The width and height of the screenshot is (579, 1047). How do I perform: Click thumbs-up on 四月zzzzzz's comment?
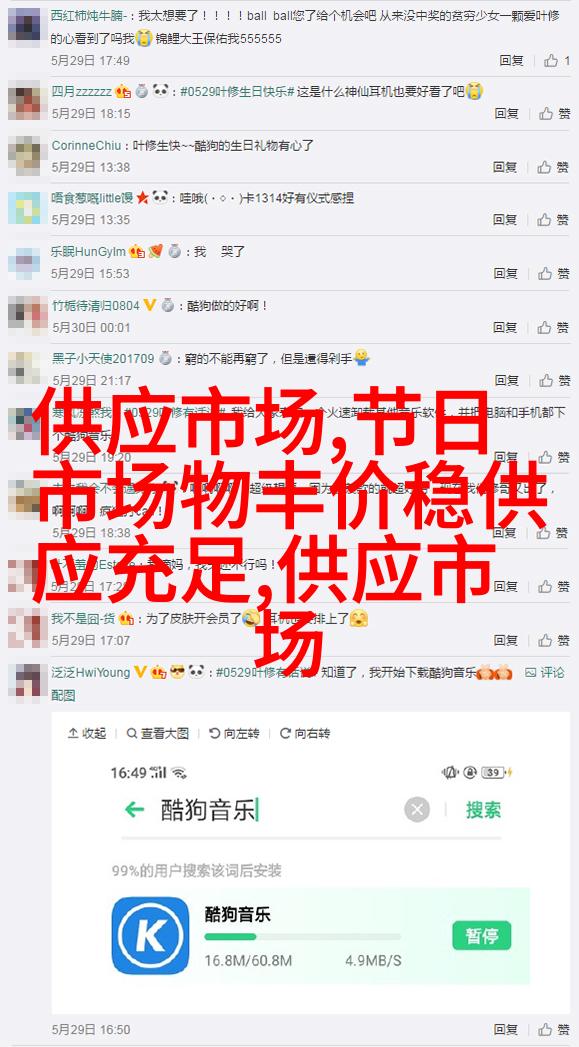(556, 114)
